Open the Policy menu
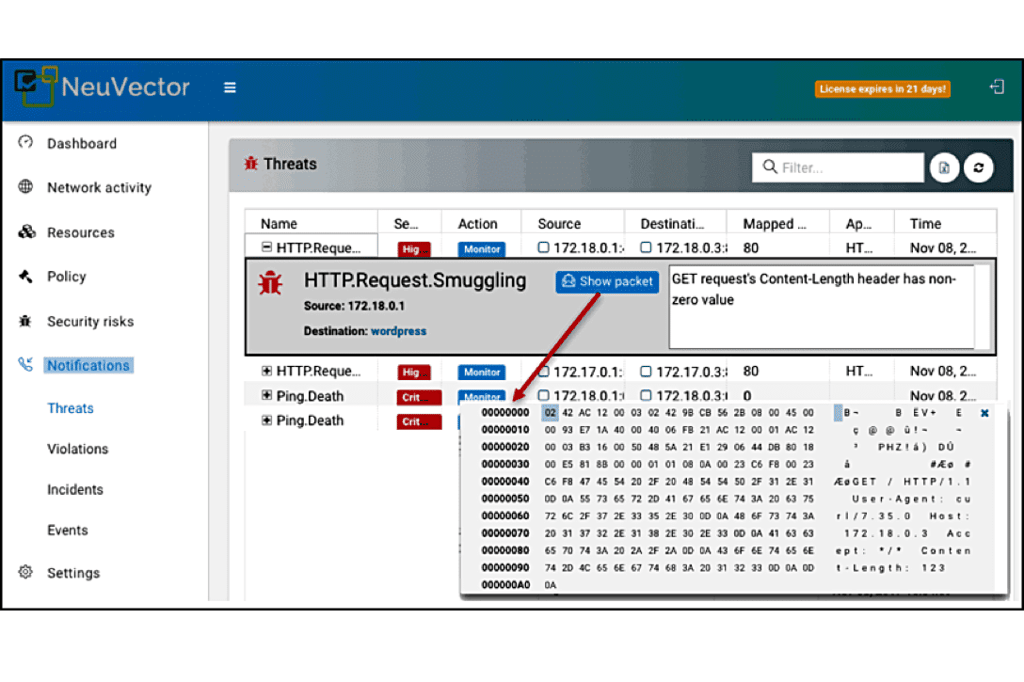 (x=67, y=276)
